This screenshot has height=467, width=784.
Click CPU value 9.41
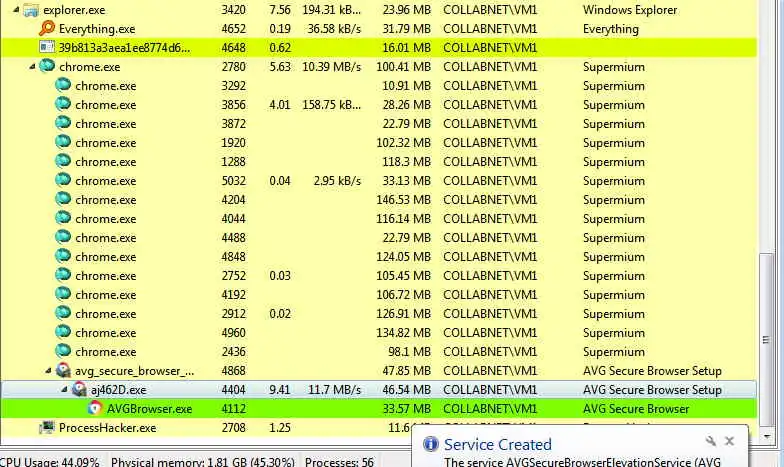tap(280, 390)
